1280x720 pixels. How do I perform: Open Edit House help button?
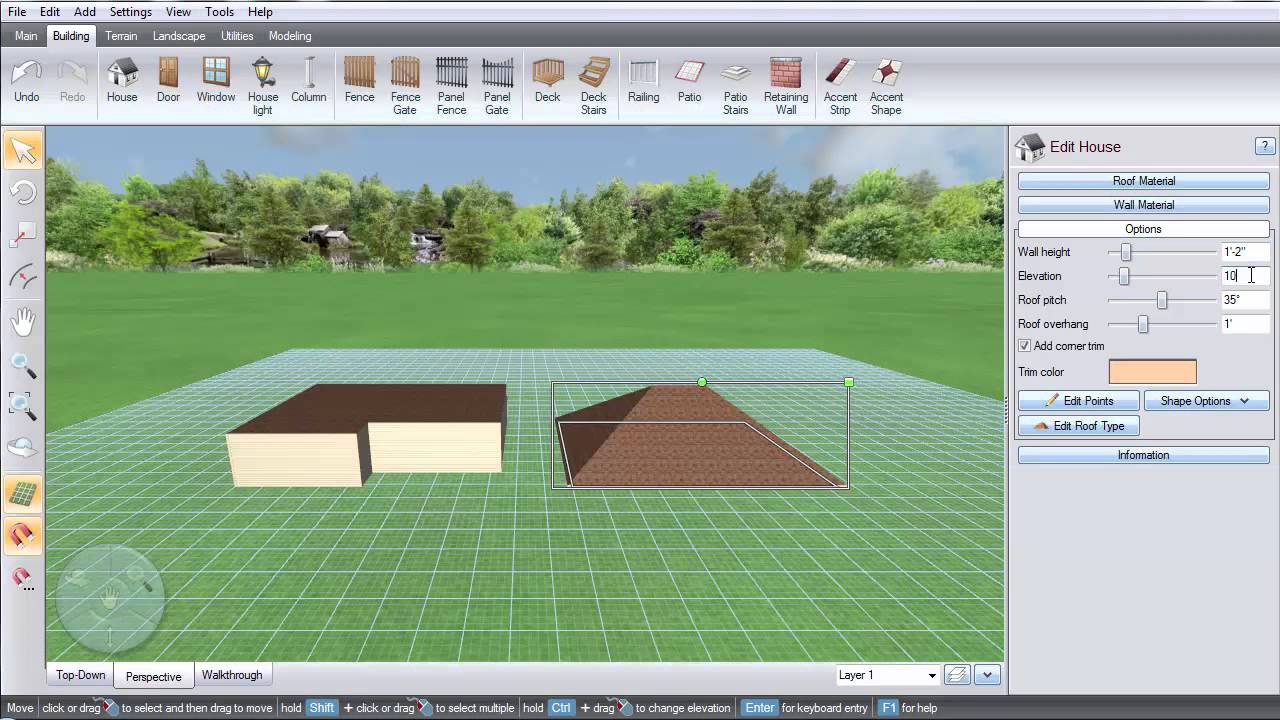pyautogui.click(x=1264, y=147)
